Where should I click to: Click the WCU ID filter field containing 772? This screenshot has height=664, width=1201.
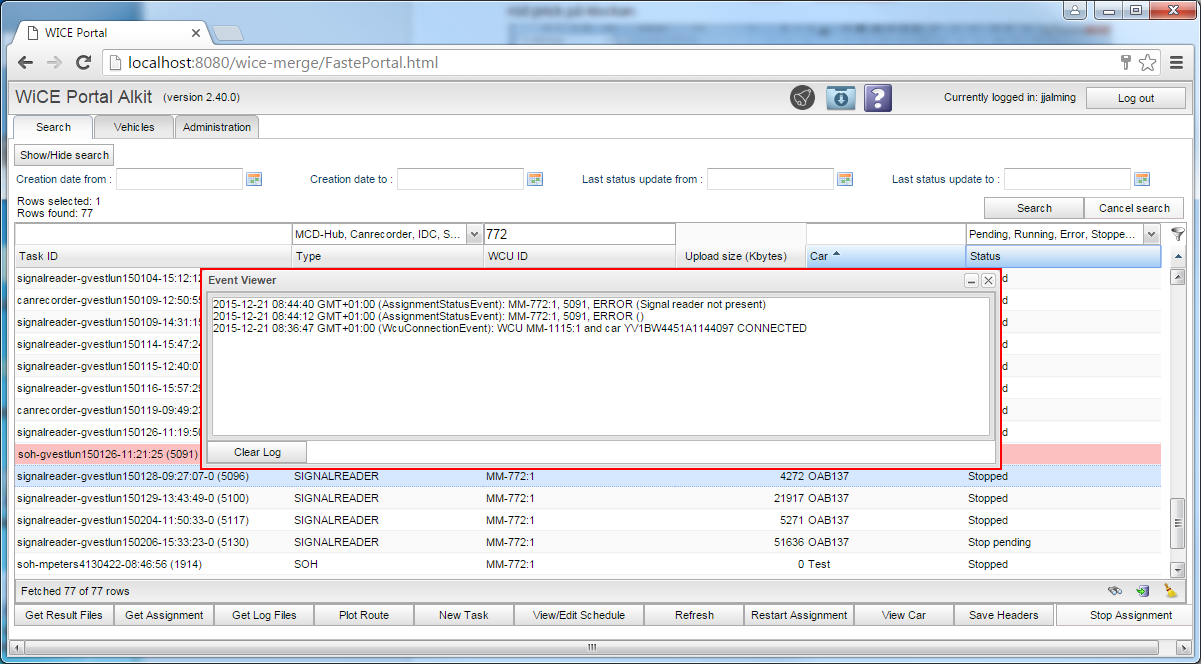578,234
